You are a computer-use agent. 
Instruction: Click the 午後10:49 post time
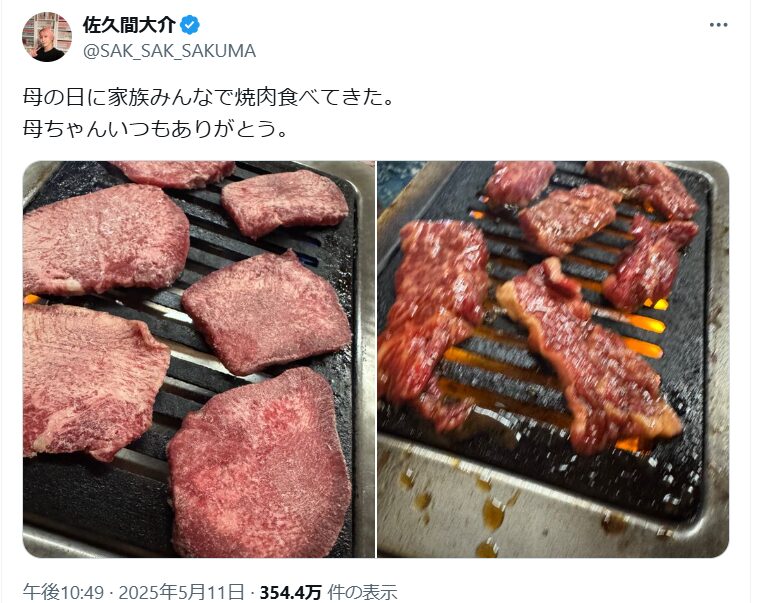(x=63, y=592)
